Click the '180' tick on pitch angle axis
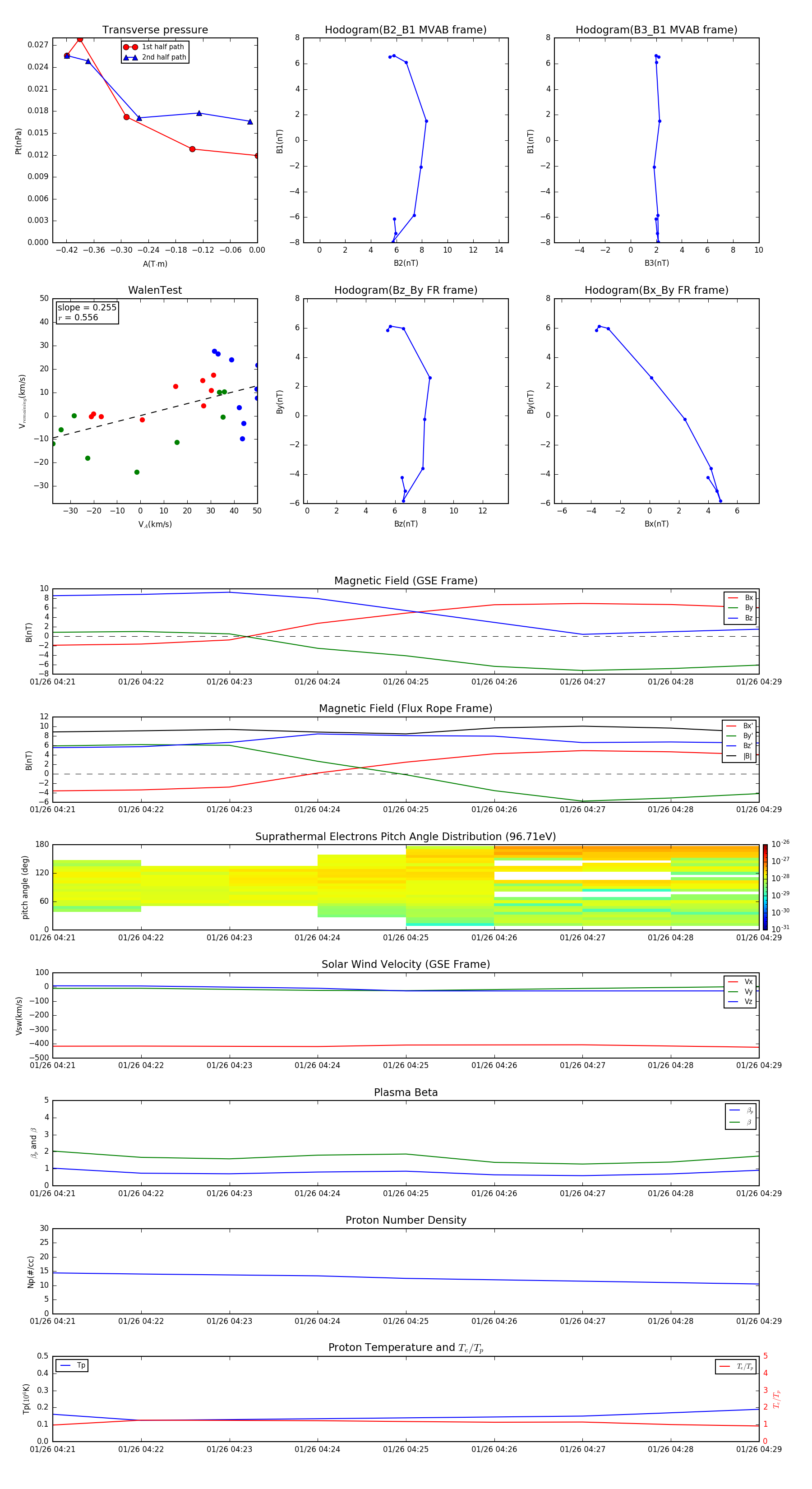812x1489 pixels. 42,845
